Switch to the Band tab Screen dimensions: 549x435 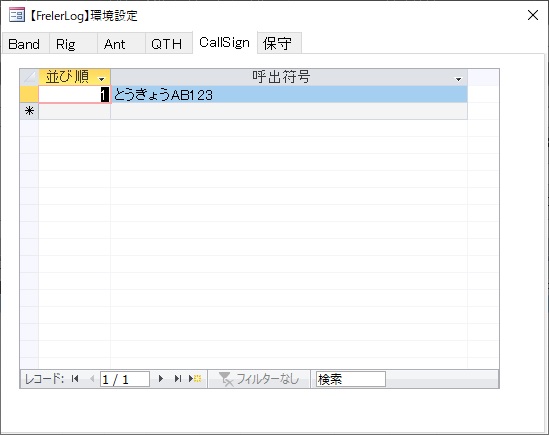coord(24,44)
